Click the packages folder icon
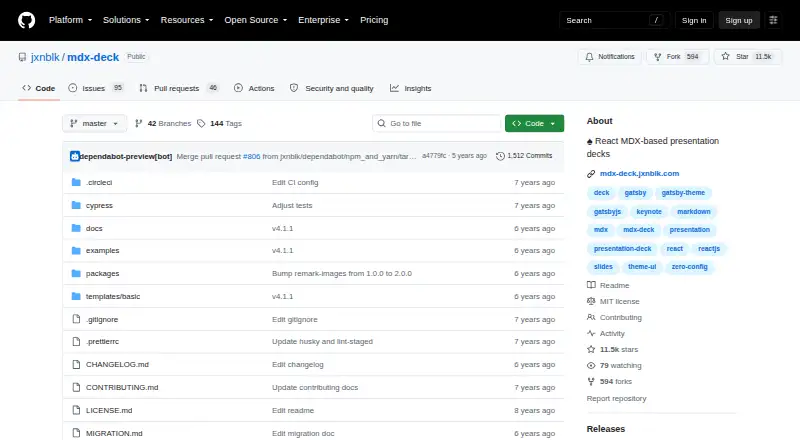This screenshot has height=440, width=800. 76,274
